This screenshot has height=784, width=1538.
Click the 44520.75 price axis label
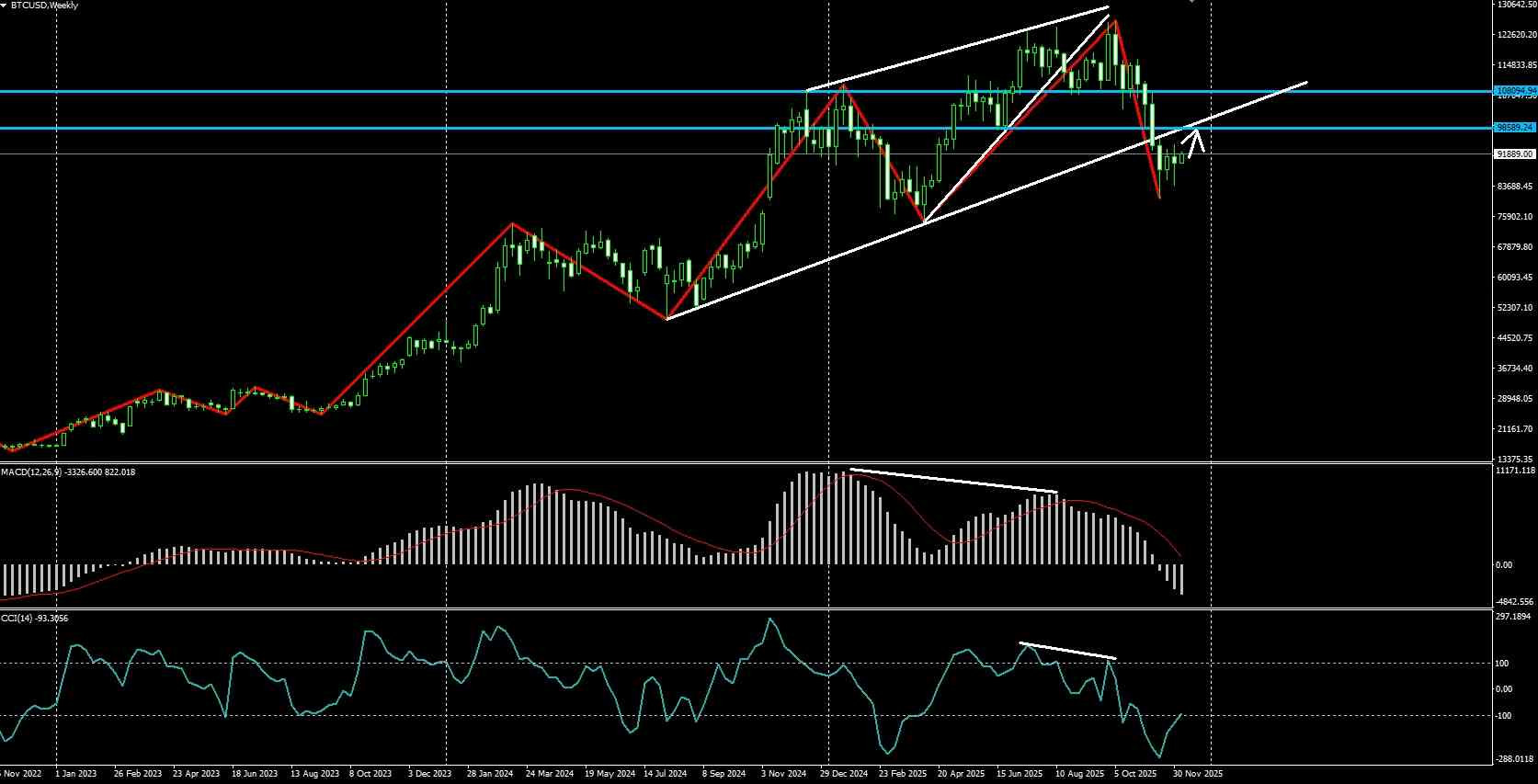coord(1517,338)
